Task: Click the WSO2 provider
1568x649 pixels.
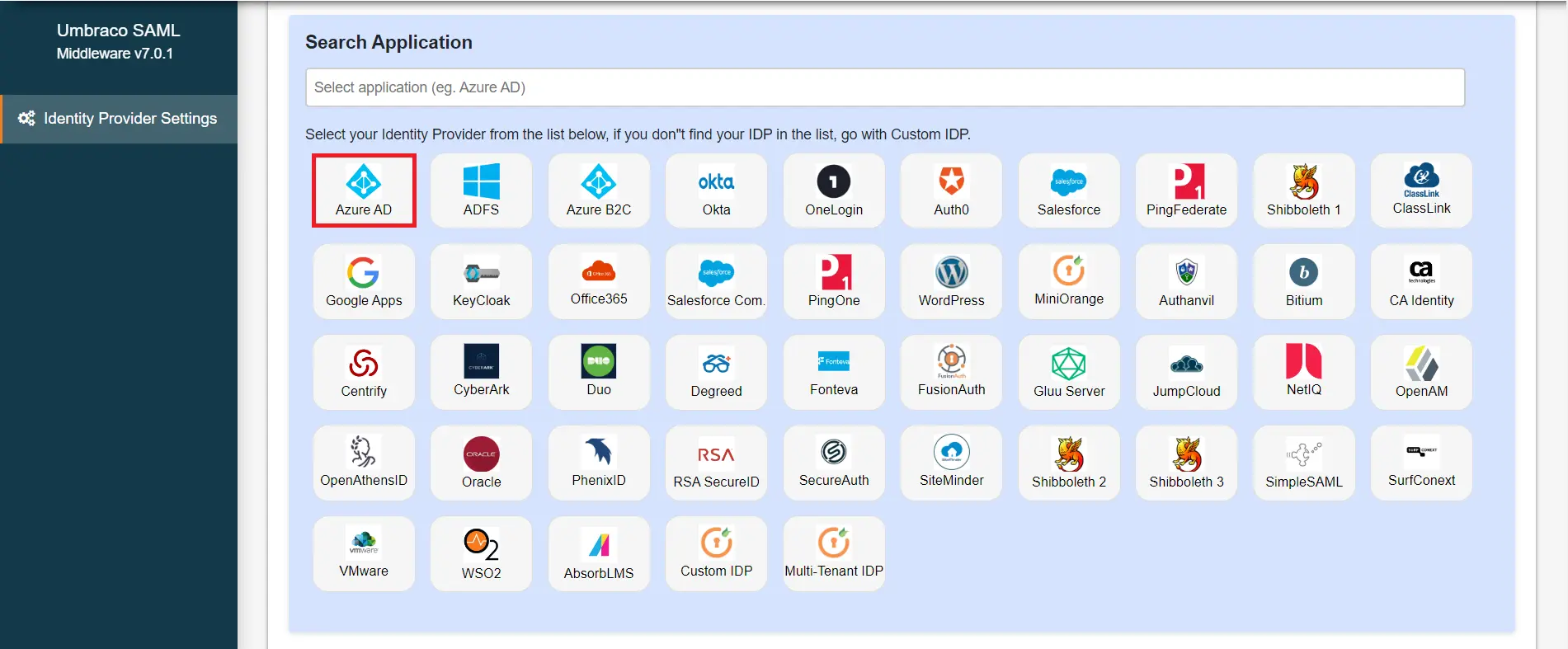Action: click(x=482, y=553)
